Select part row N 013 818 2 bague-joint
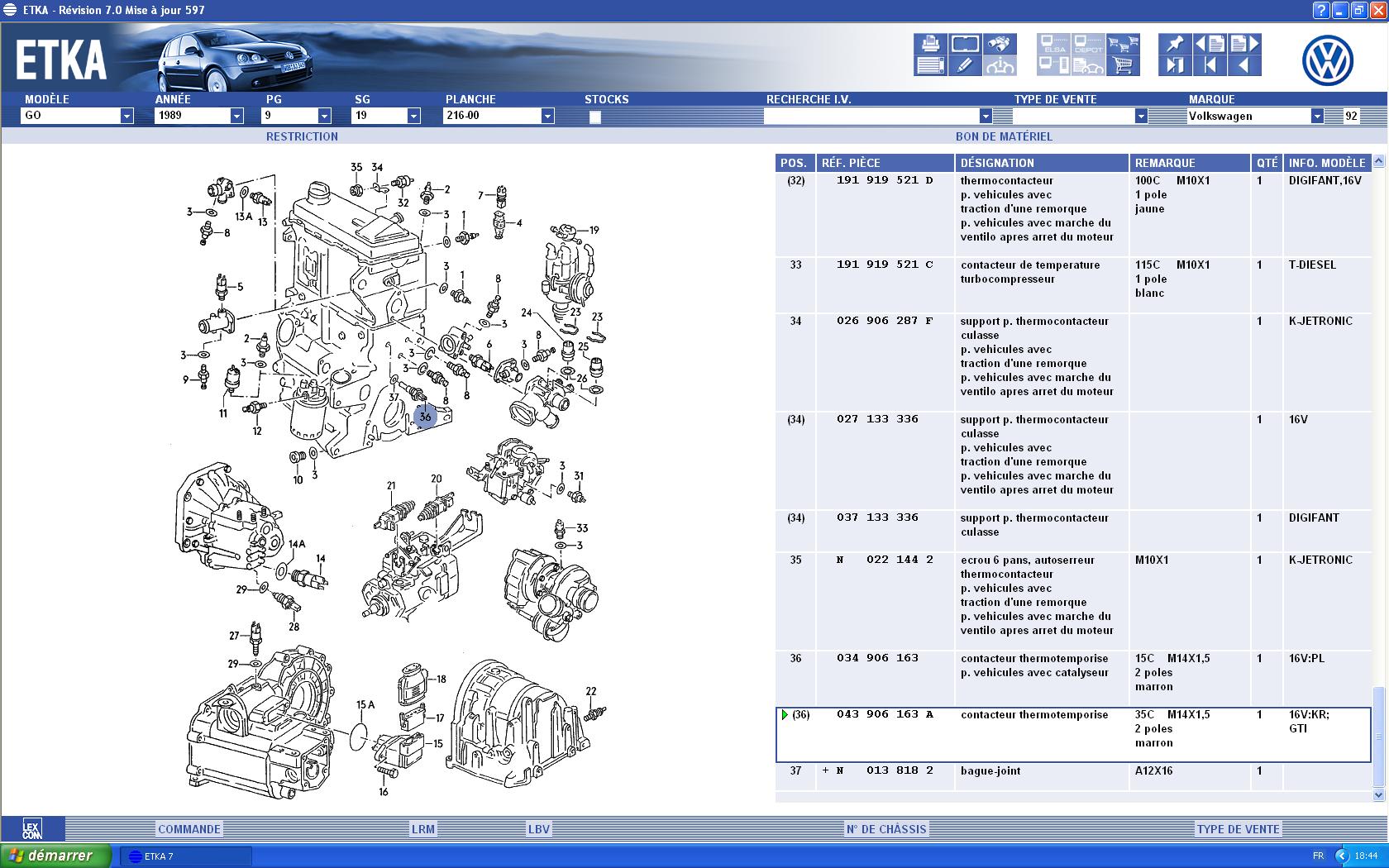The width and height of the screenshot is (1389, 868). [1073, 776]
